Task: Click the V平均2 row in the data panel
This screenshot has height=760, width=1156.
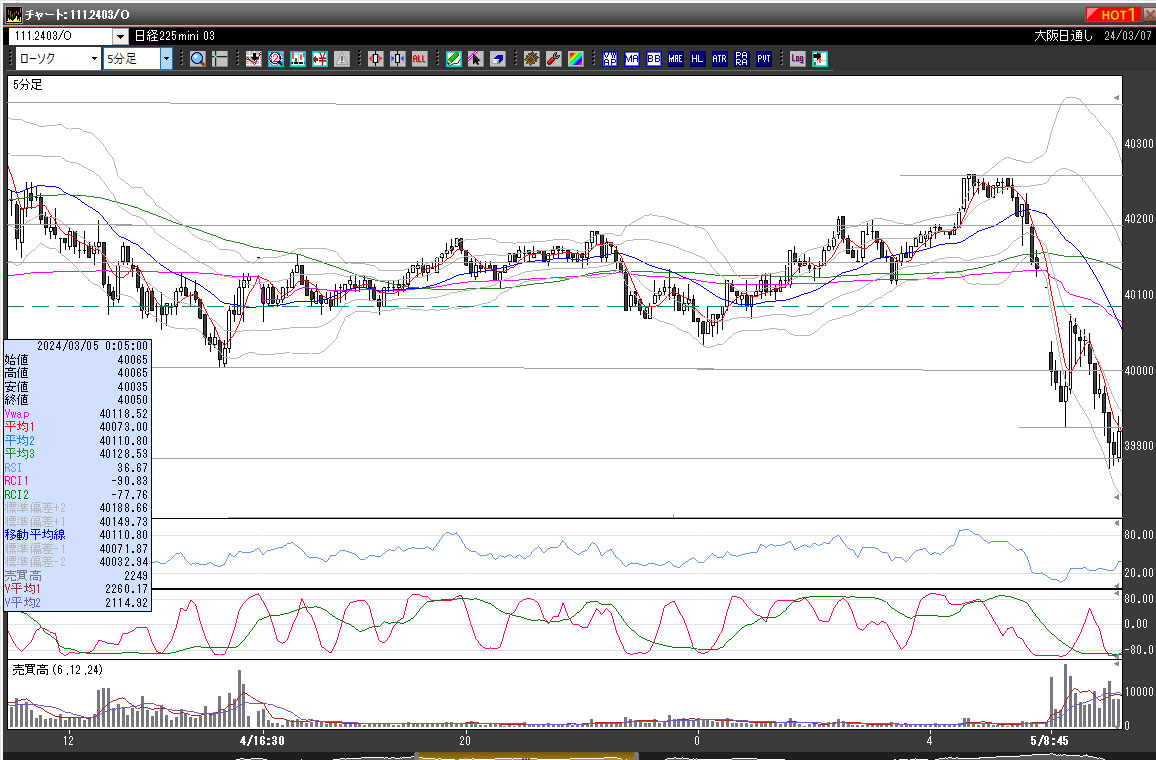Action: (77, 603)
